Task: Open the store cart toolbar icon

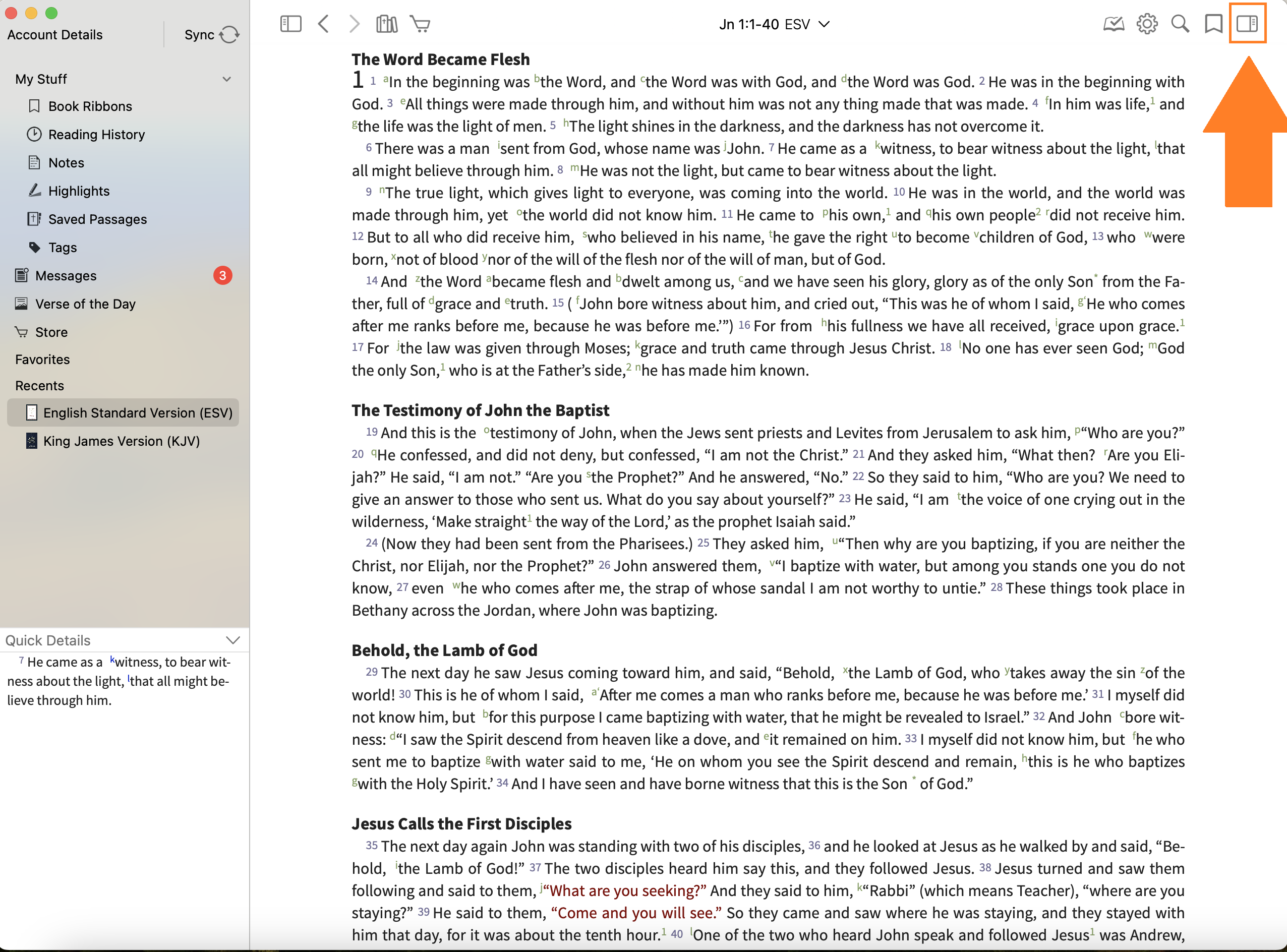Action: tap(420, 24)
